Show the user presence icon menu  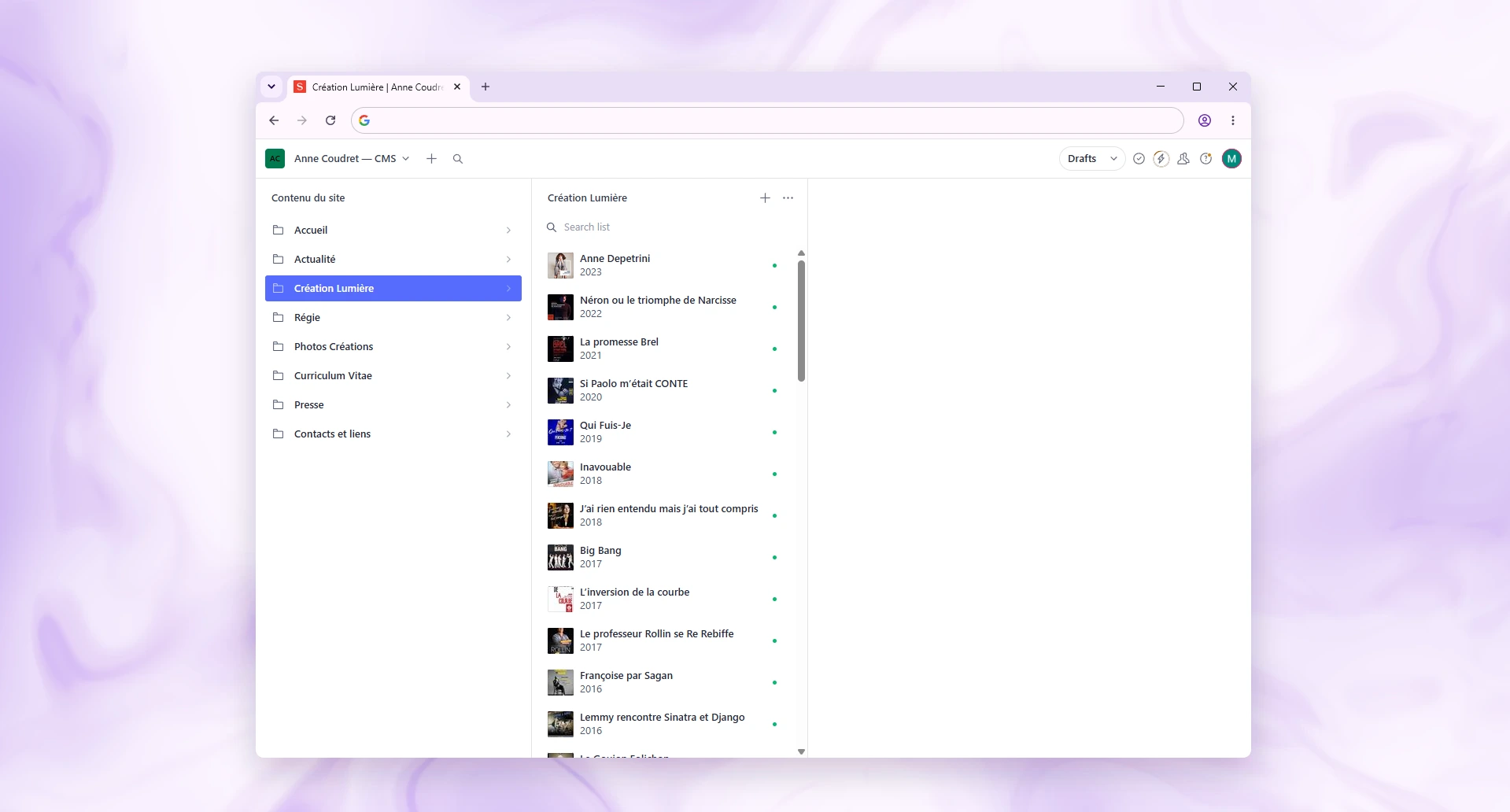click(1183, 159)
